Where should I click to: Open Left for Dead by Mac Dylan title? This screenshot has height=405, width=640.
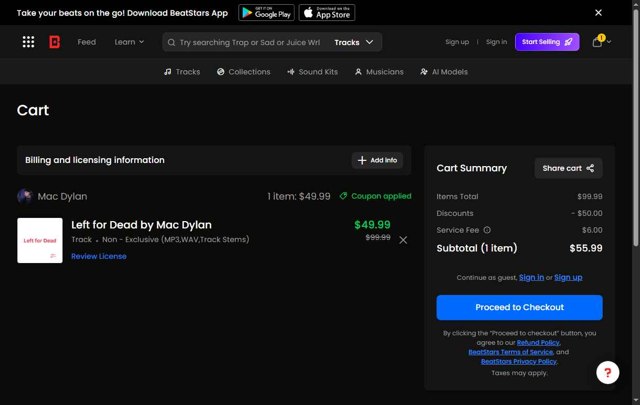click(x=141, y=225)
